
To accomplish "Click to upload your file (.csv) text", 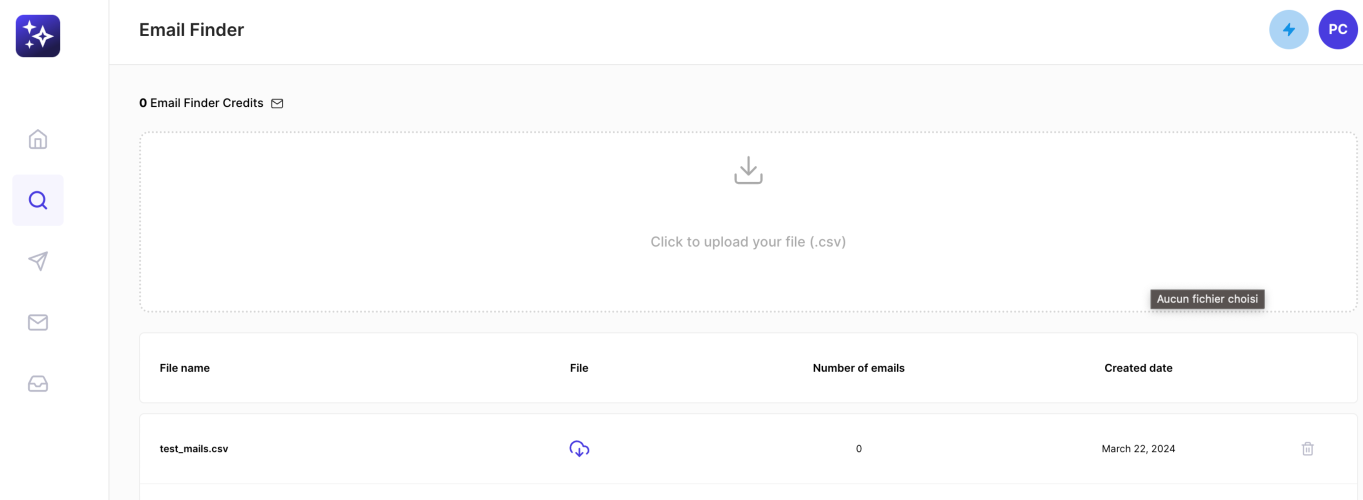I will (x=748, y=242).
